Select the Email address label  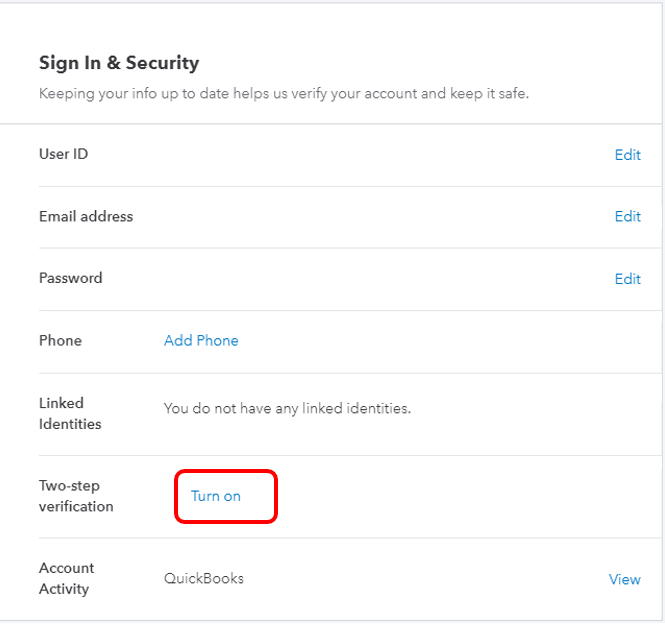click(x=86, y=217)
